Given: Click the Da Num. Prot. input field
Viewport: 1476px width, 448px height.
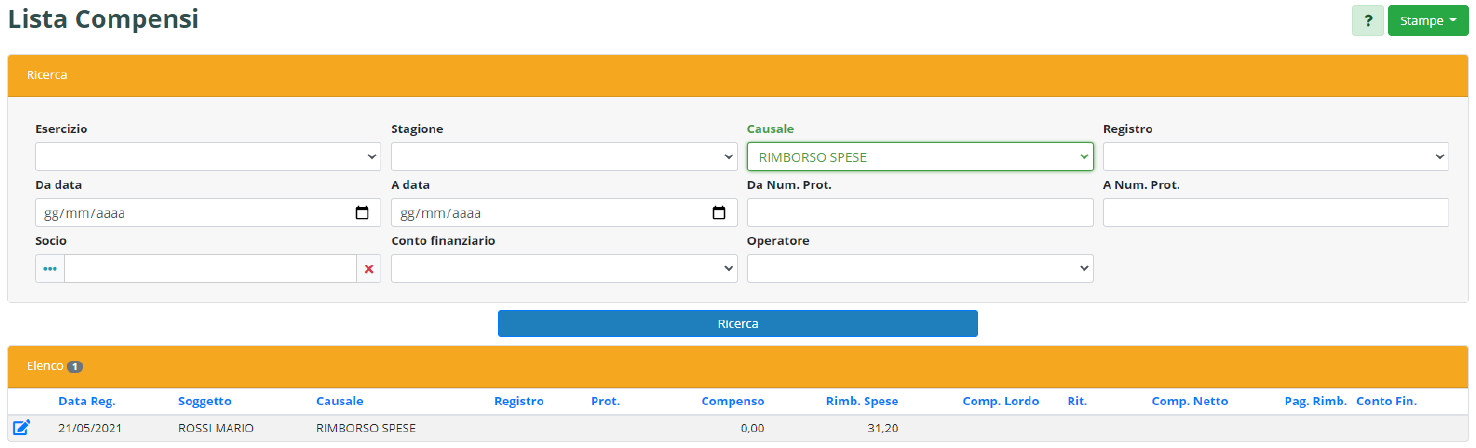Looking at the screenshot, I should pos(920,213).
